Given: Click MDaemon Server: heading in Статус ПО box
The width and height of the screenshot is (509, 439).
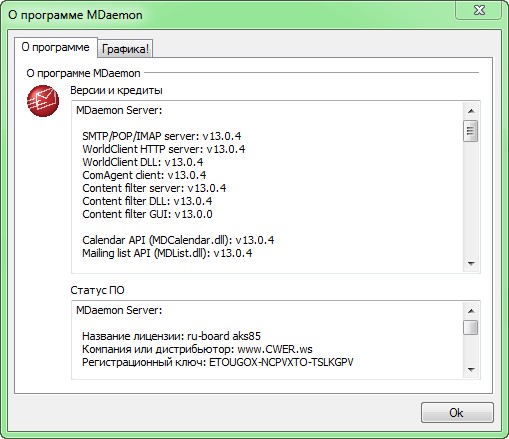Looking at the screenshot, I should click(x=119, y=310).
